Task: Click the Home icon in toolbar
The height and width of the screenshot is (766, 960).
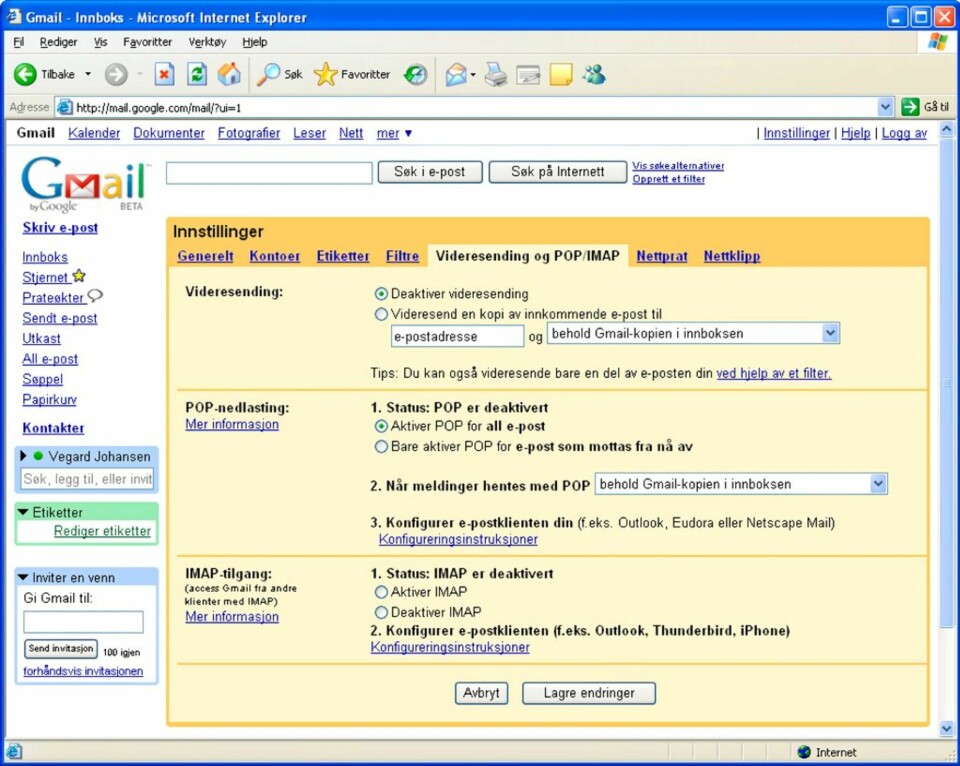Action: tap(230, 75)
